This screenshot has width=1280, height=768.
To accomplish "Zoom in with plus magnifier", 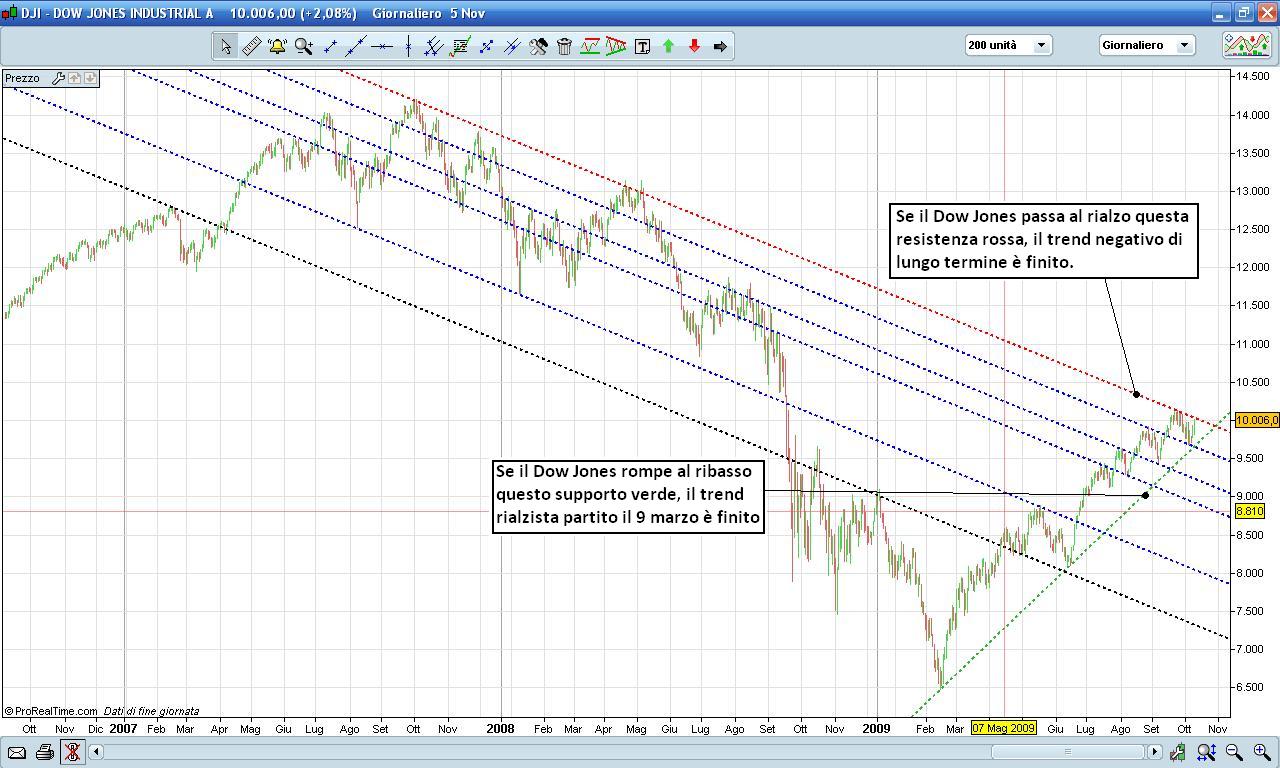I will point(1261,752).
